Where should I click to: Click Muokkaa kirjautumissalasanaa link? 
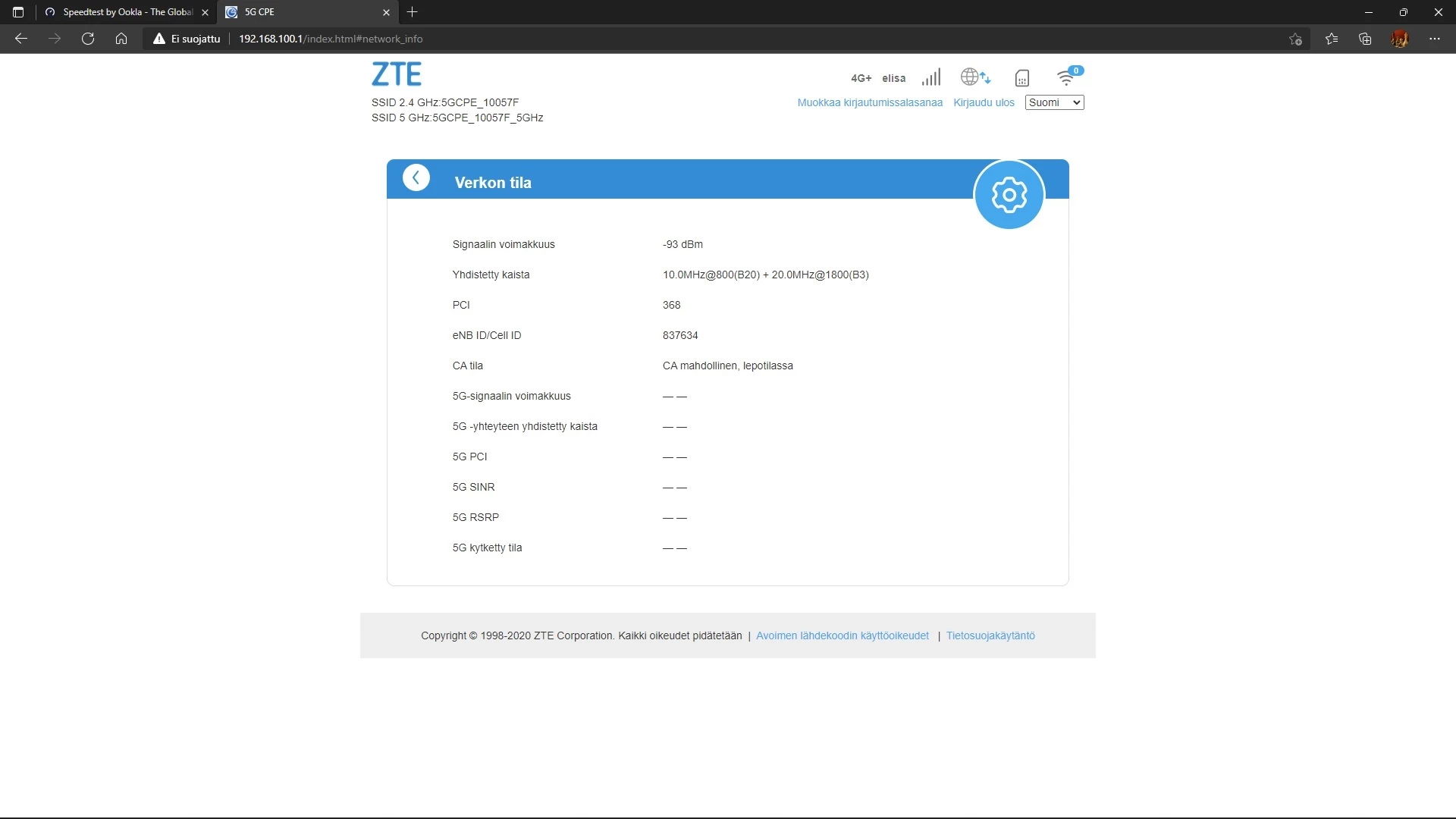tap(869, 102)
